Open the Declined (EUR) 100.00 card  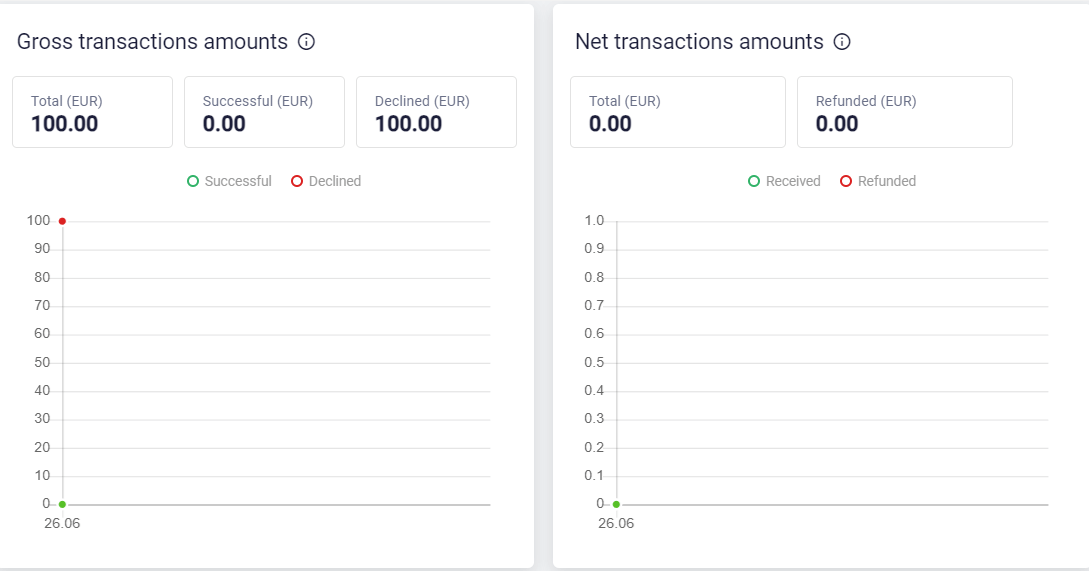pyautogui.click(x=436, y=112)
